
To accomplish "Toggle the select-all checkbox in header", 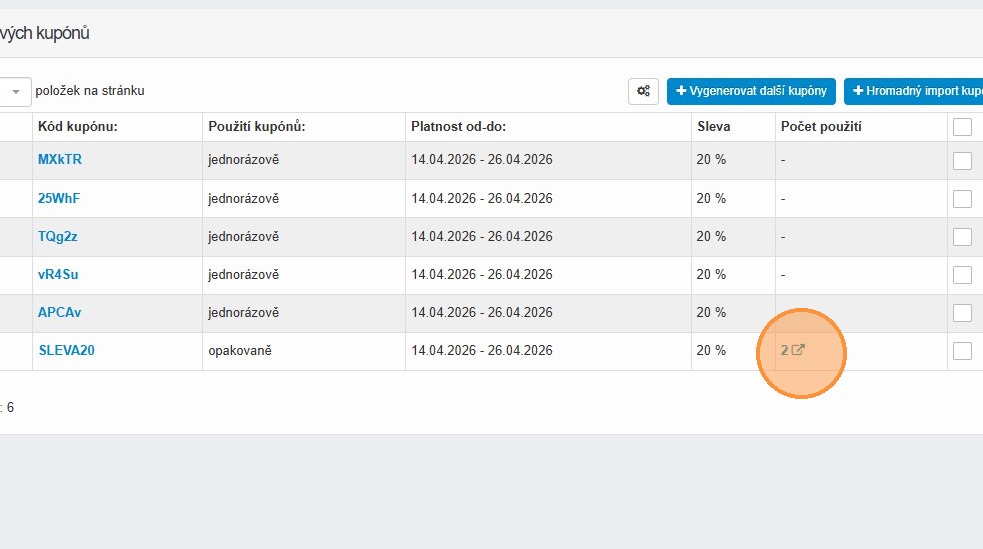I will 962,127.
